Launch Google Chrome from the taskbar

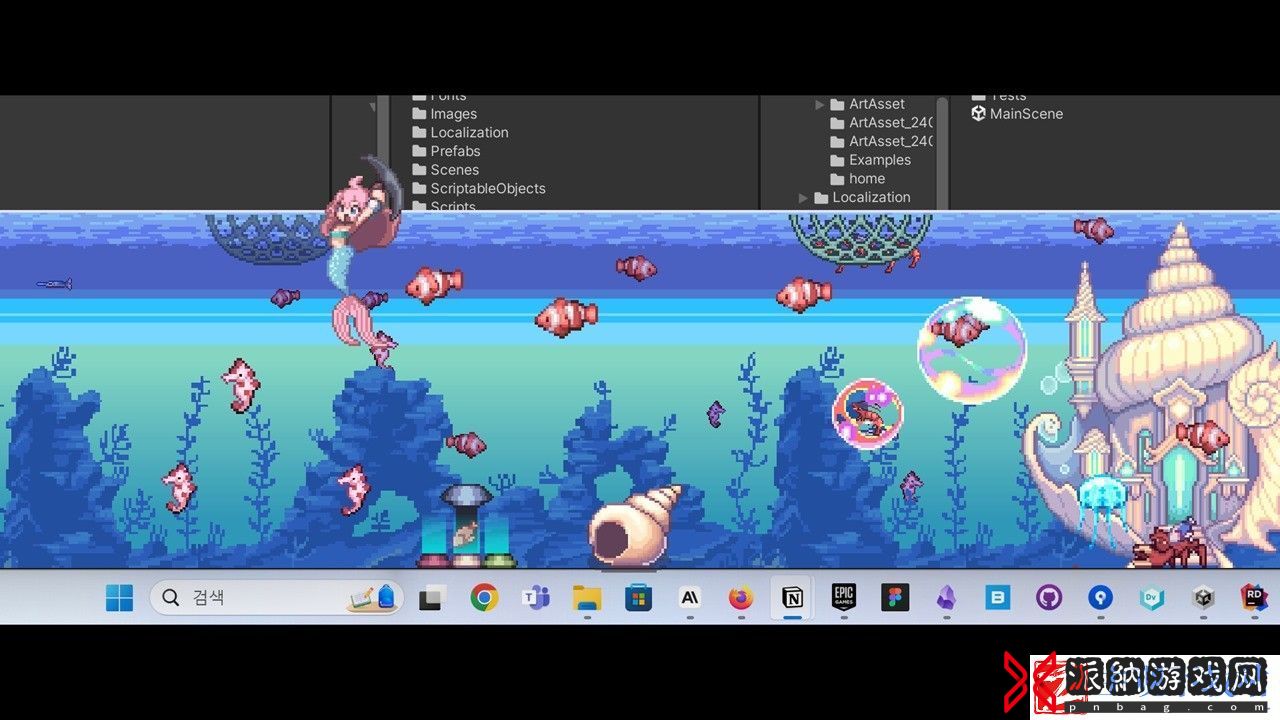pos(484,598)
